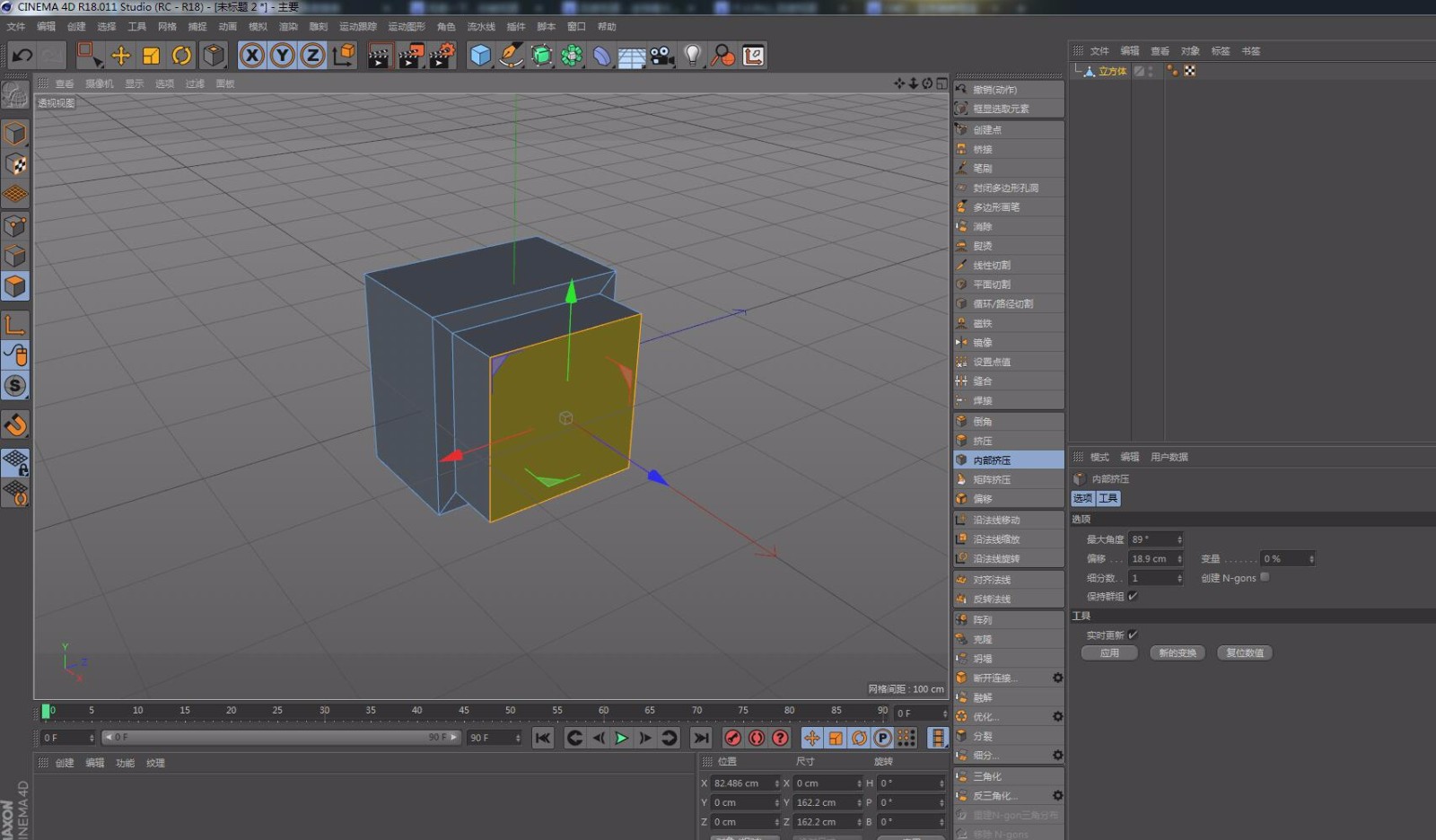This screenshot has height=840, width=1436.
Task: Select the 线性切割 (Line Cut) tool
Action: pos(987,264)
